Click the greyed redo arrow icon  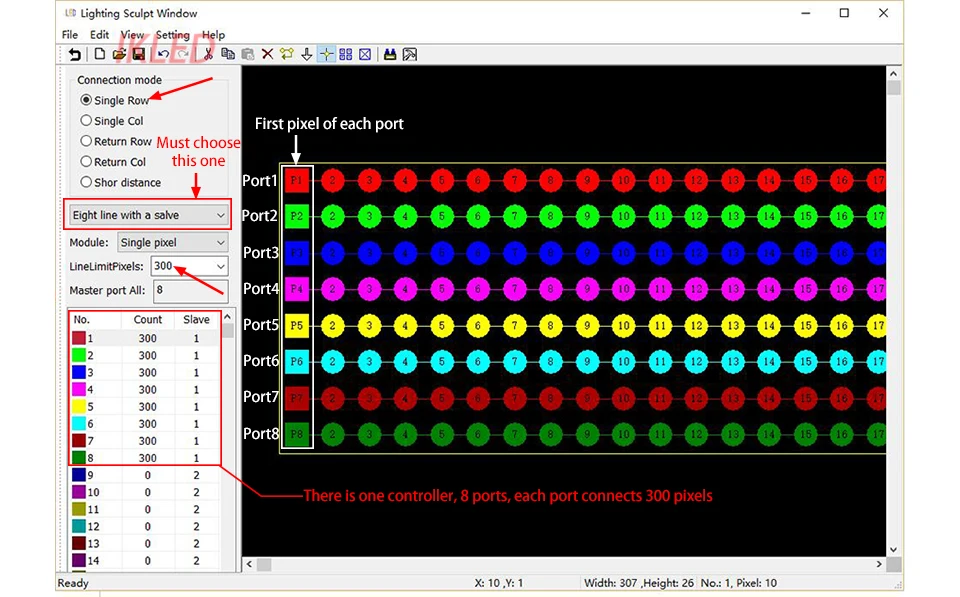pos(183,54)
